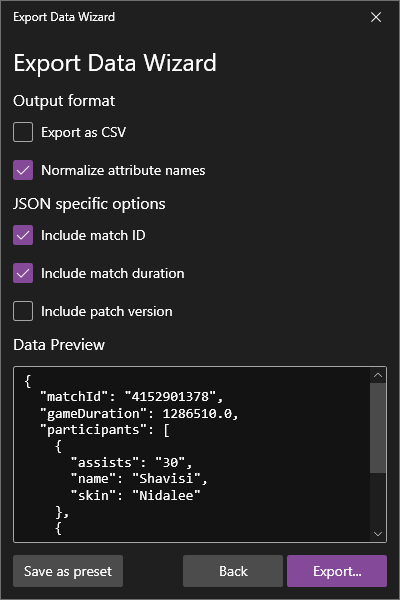Viewport: 400px width, 600px height.
Task: Click the "skin": "Nidalee" line
Action: pos(136,496)
